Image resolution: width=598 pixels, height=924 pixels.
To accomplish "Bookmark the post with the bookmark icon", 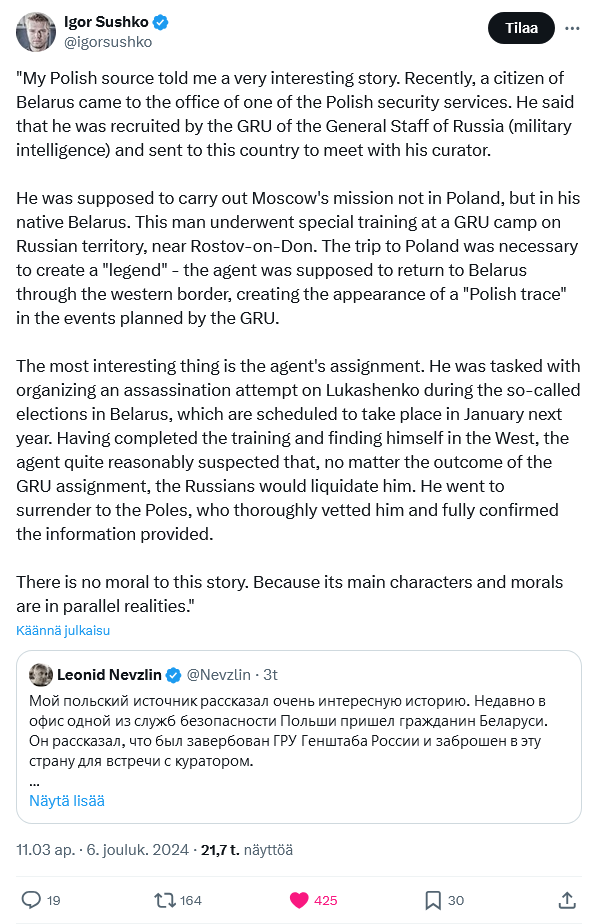I will (433, 900).
